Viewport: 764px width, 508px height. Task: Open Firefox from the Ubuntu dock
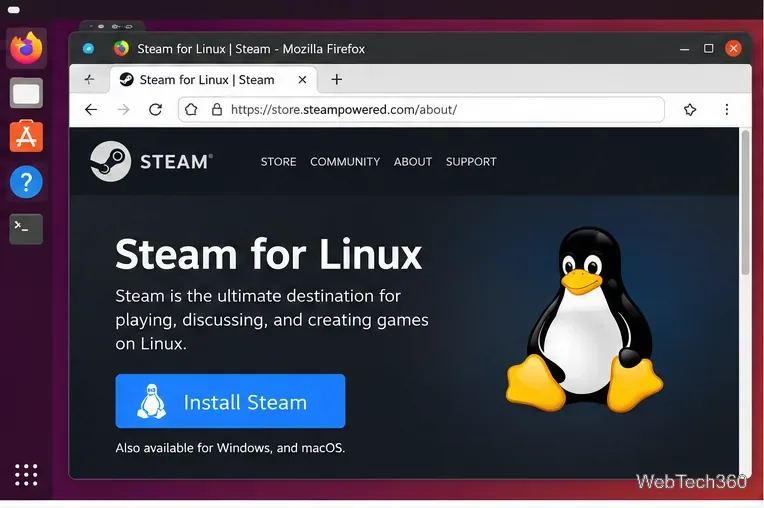coord(26,48)
